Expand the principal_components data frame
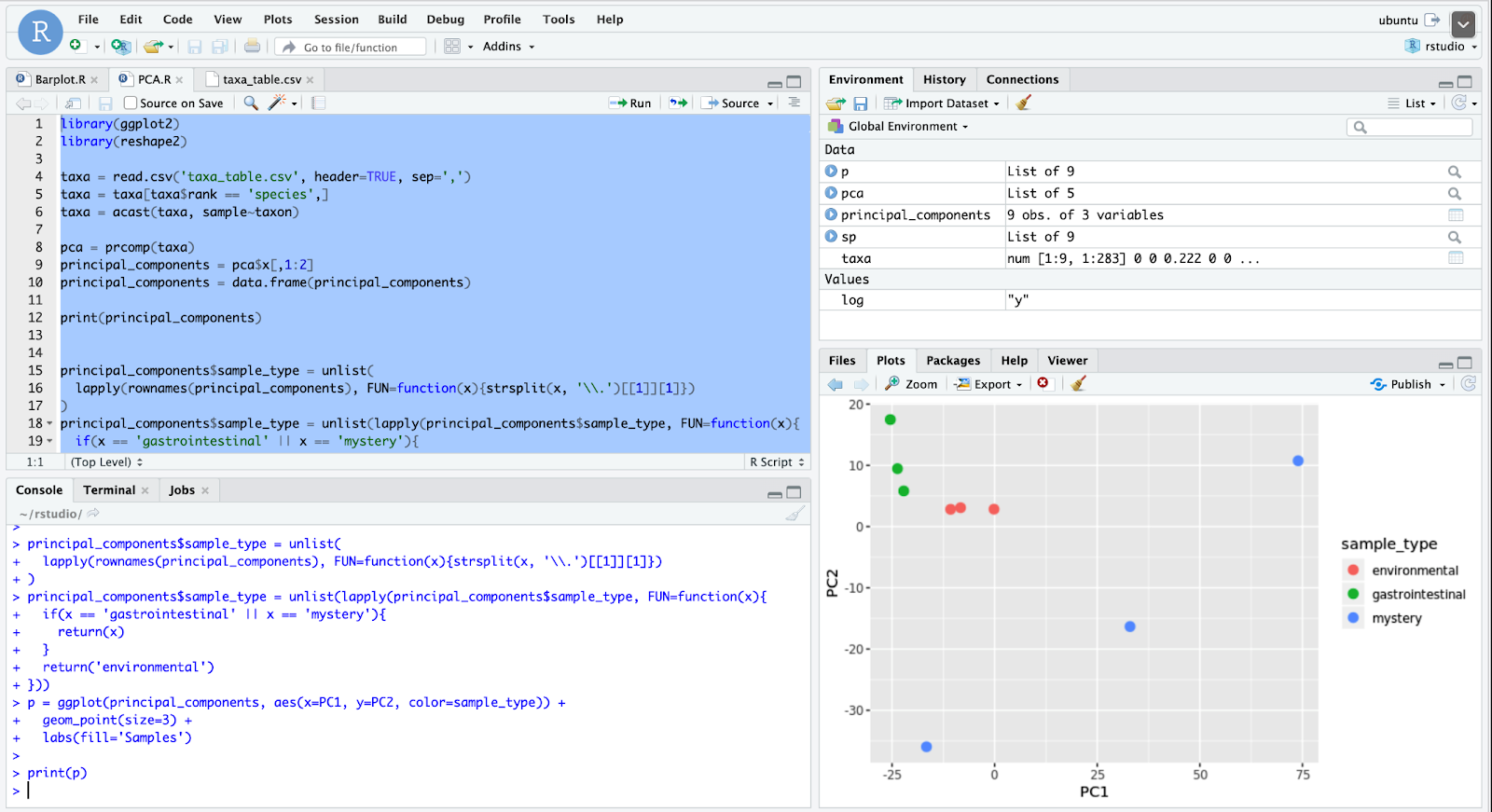This screenshot has width=1492, height=812. point(831,214)
